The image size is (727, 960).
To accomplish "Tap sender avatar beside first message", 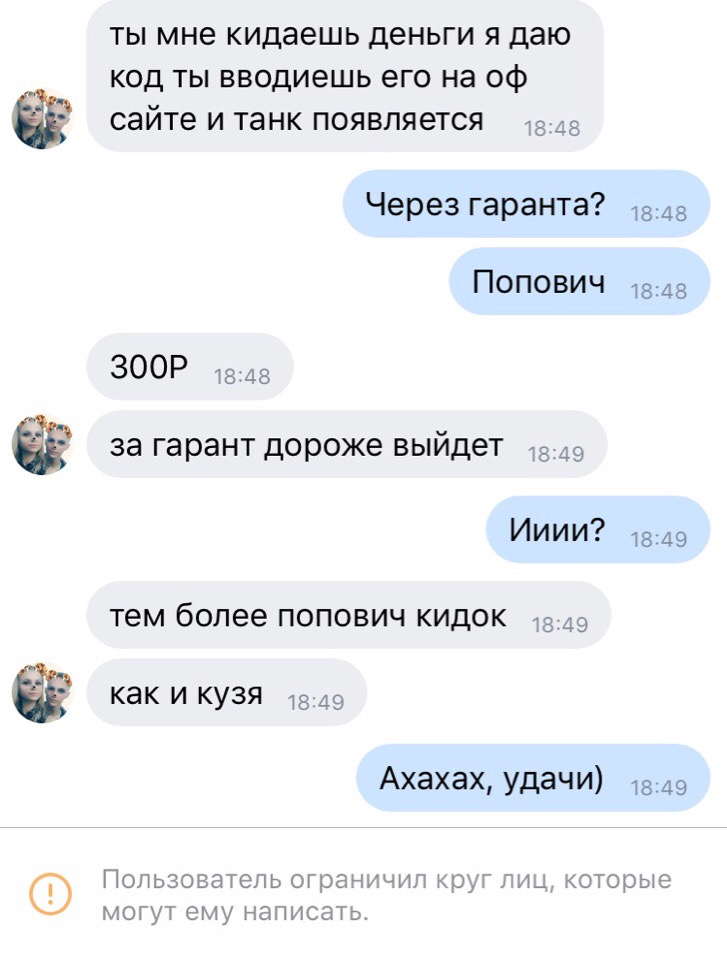I will tap(42, 119).
